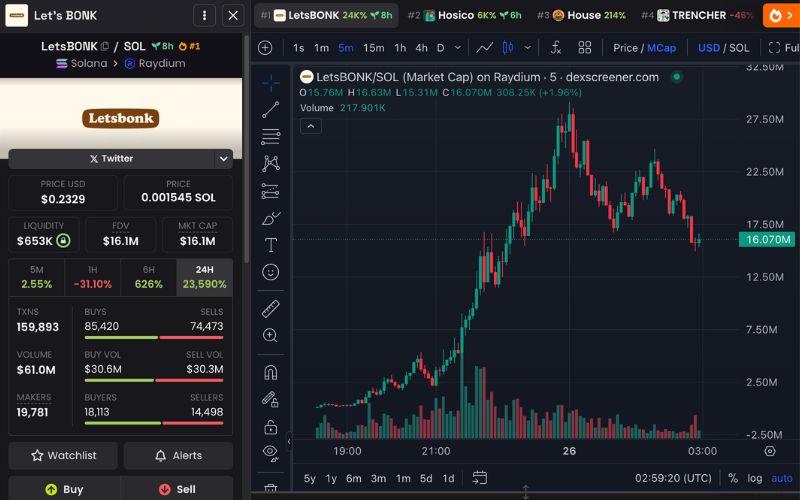
Task: Lock all drawing tools
Action: coord(270,426)
